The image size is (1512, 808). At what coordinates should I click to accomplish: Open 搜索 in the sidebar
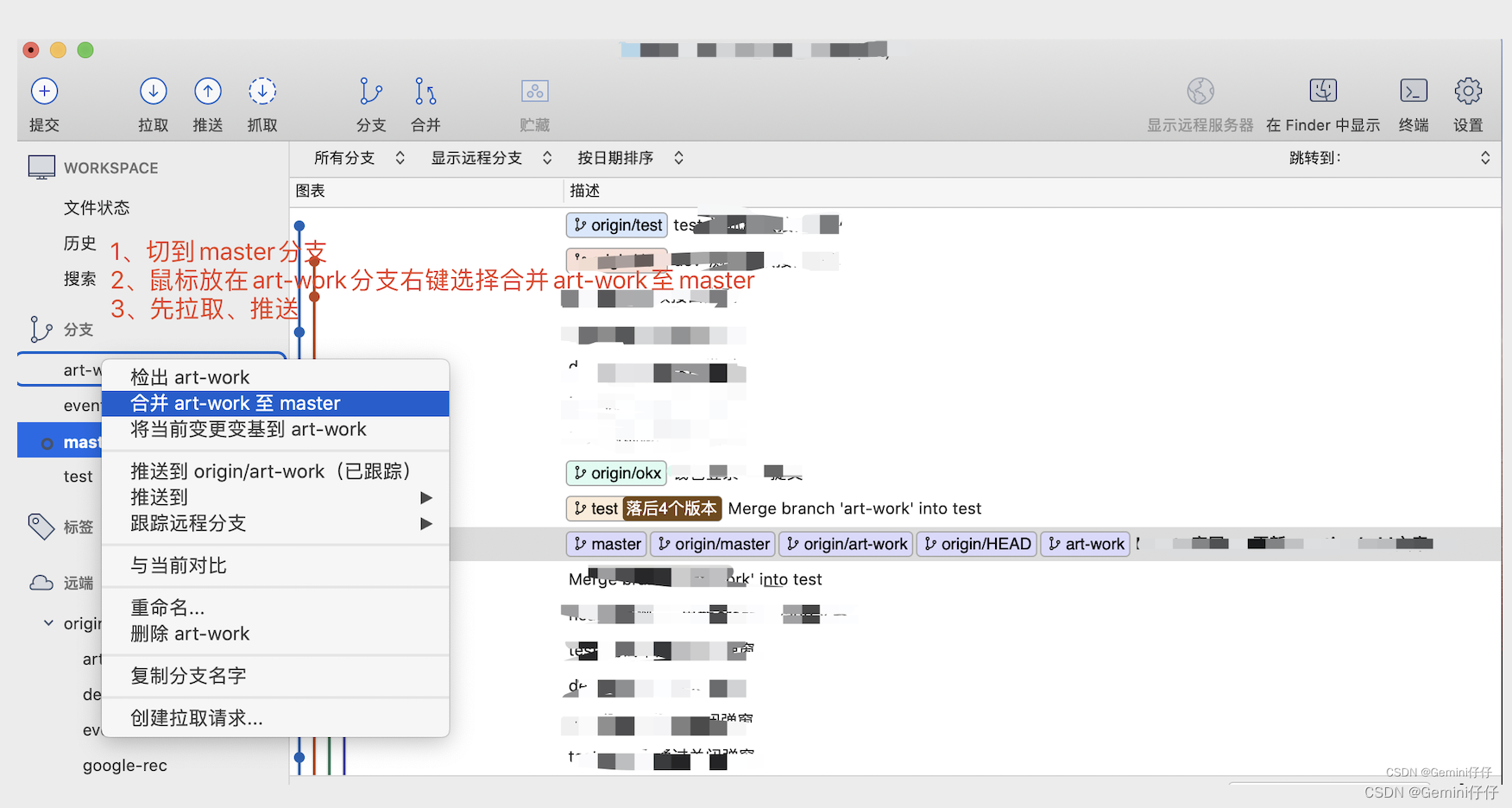pos(79,279)
